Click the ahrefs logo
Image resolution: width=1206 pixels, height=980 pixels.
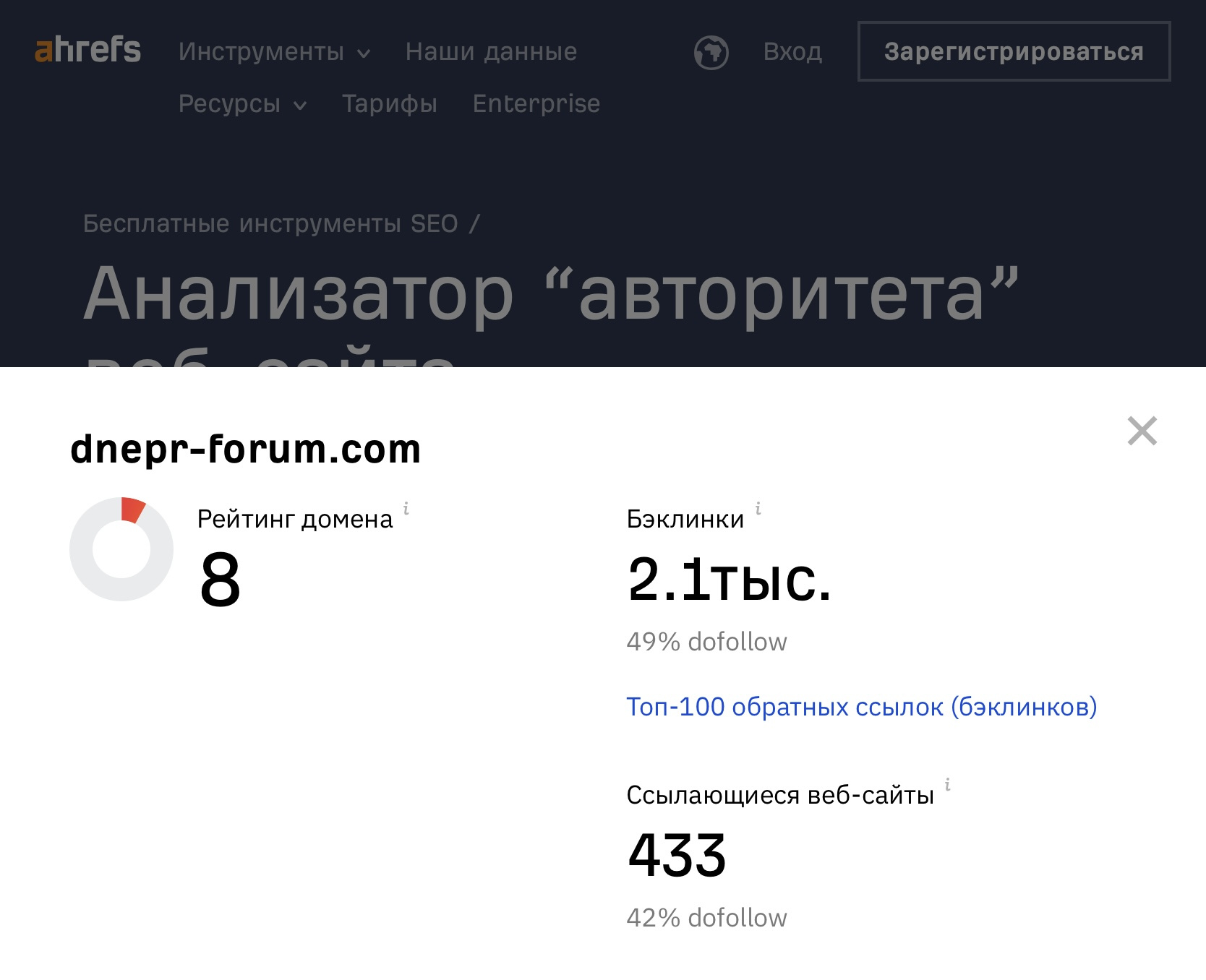tap(87, 50)
